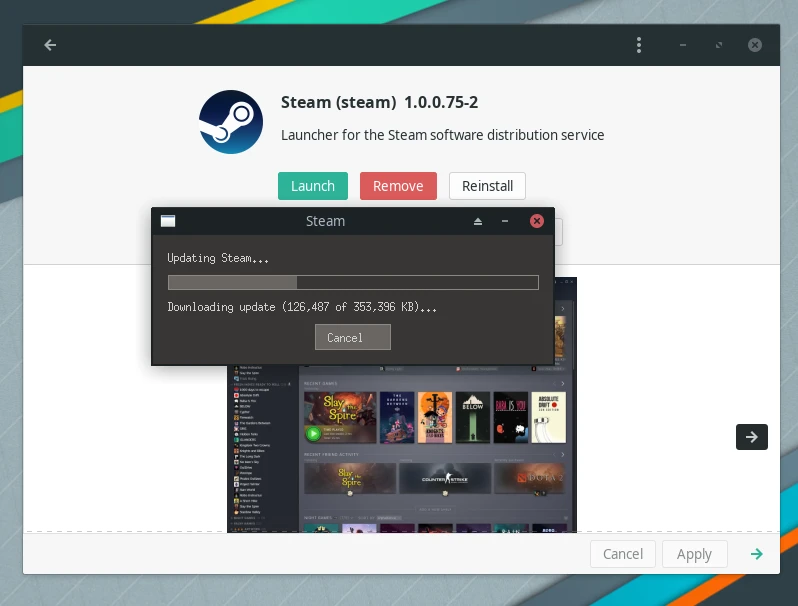Click the green forward arrow at bottom right
Screen dimensions: 798x606
click(x=757, y=554)
